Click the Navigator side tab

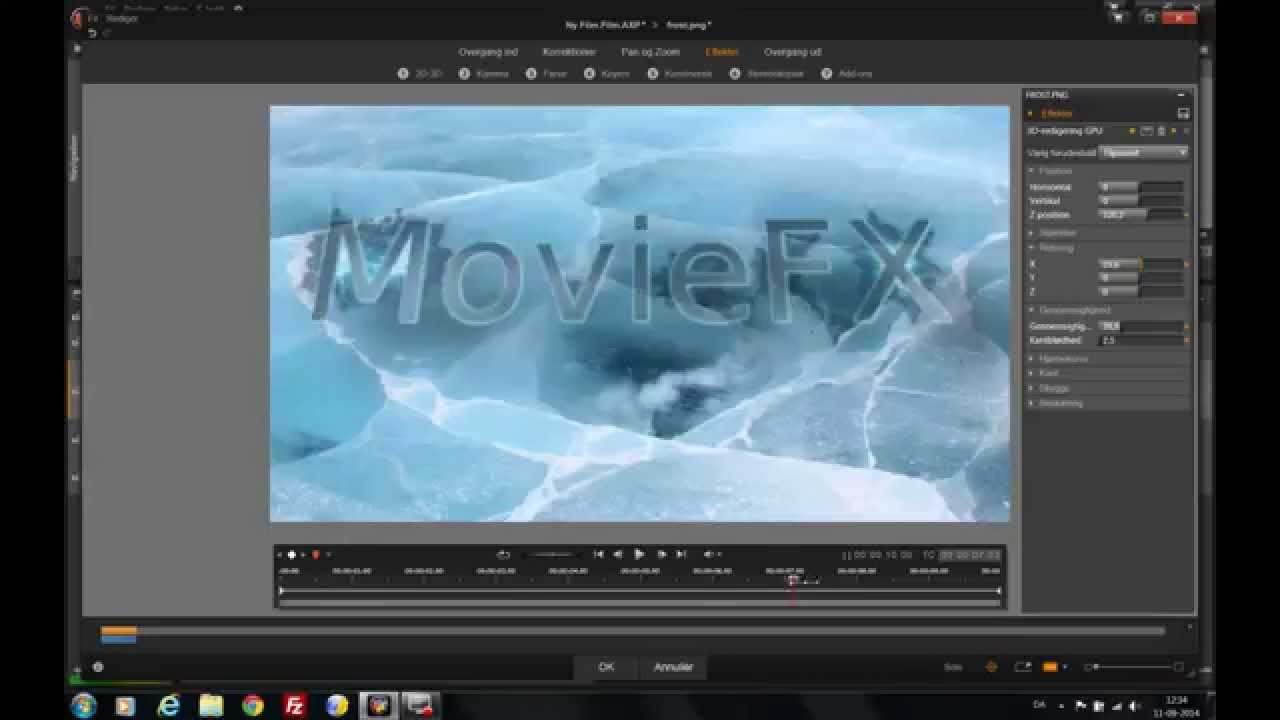pos(73,158)
